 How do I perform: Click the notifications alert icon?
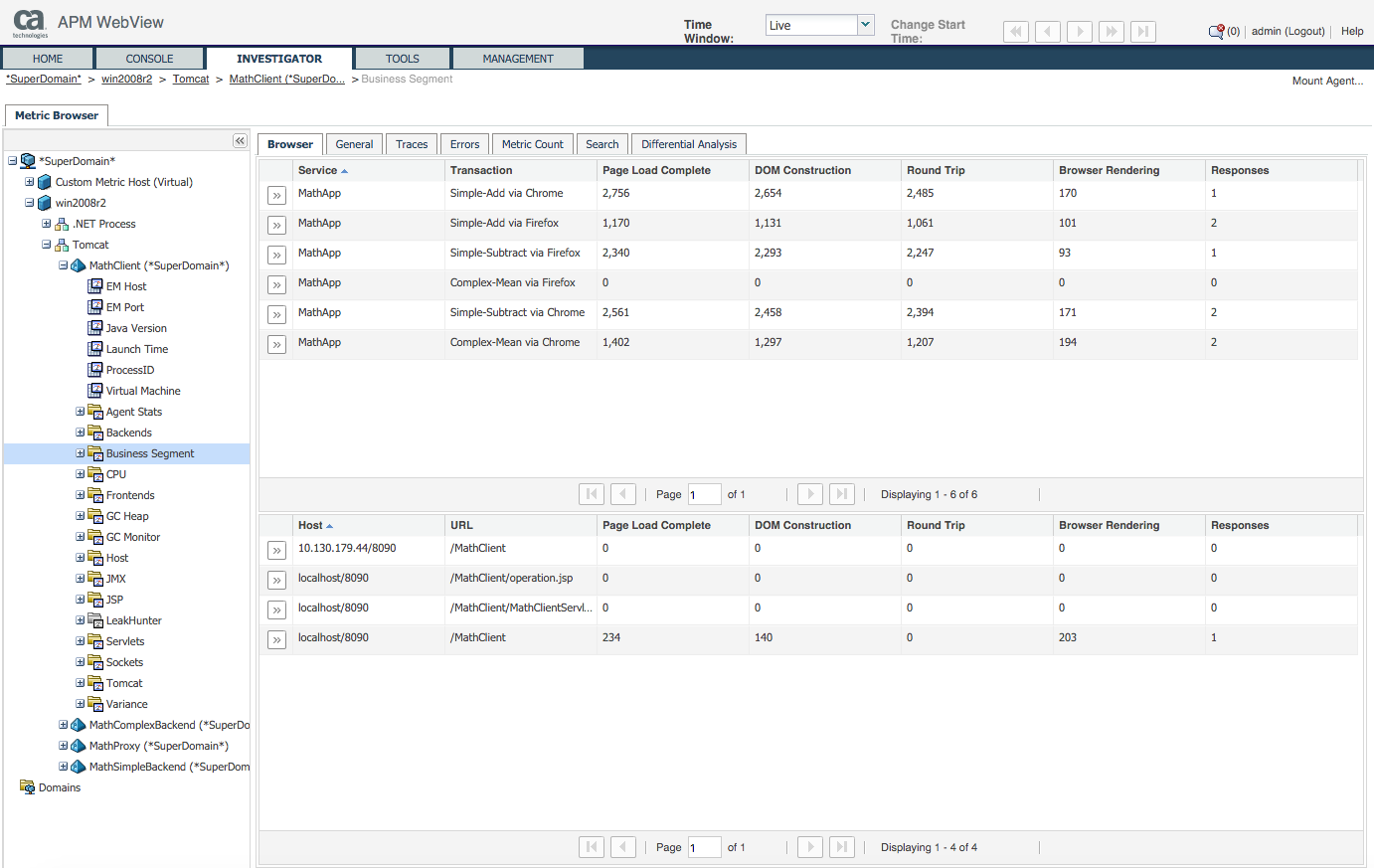pyautogui.click(x=1216, y=32)
